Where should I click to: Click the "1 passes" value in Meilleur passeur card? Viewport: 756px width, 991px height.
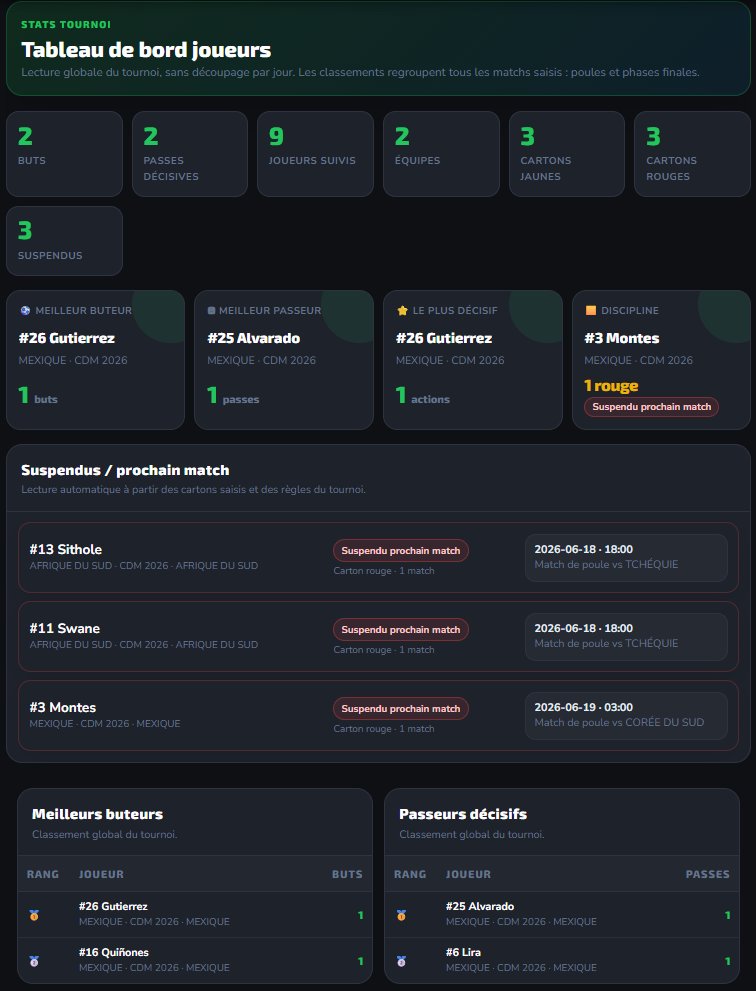coord(233,396)
